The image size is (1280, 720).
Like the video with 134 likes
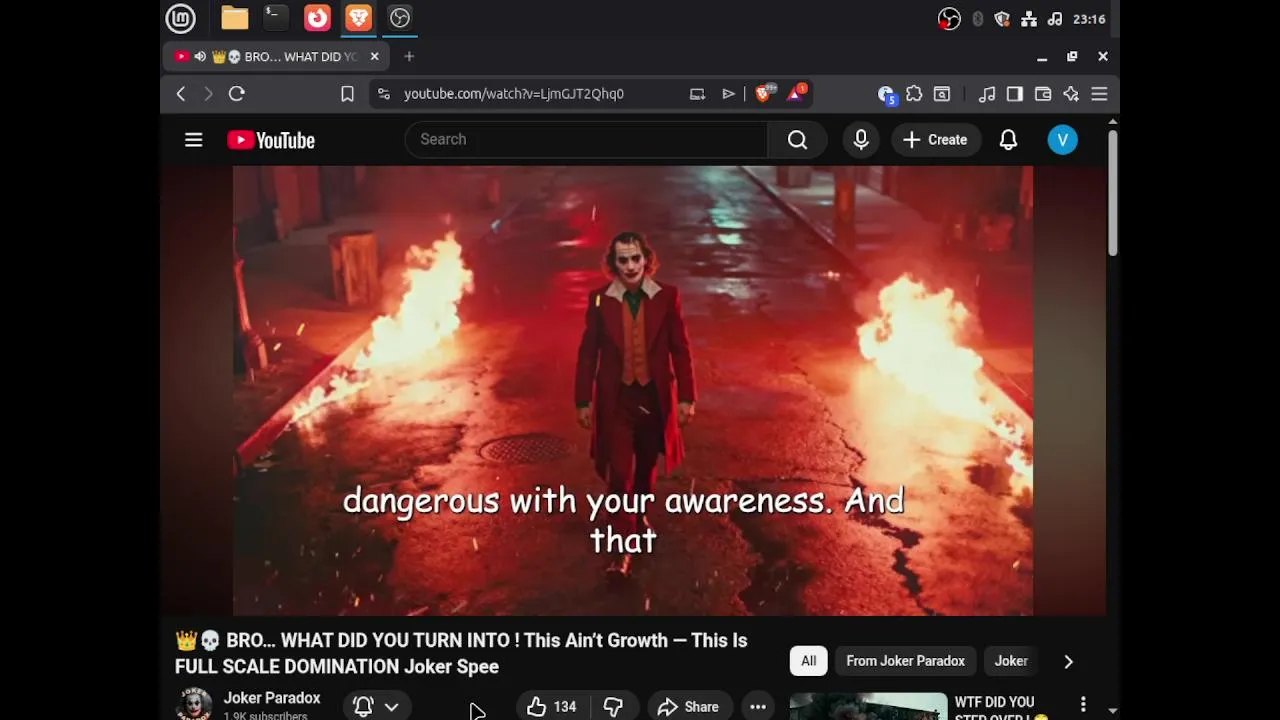[552, 707]
